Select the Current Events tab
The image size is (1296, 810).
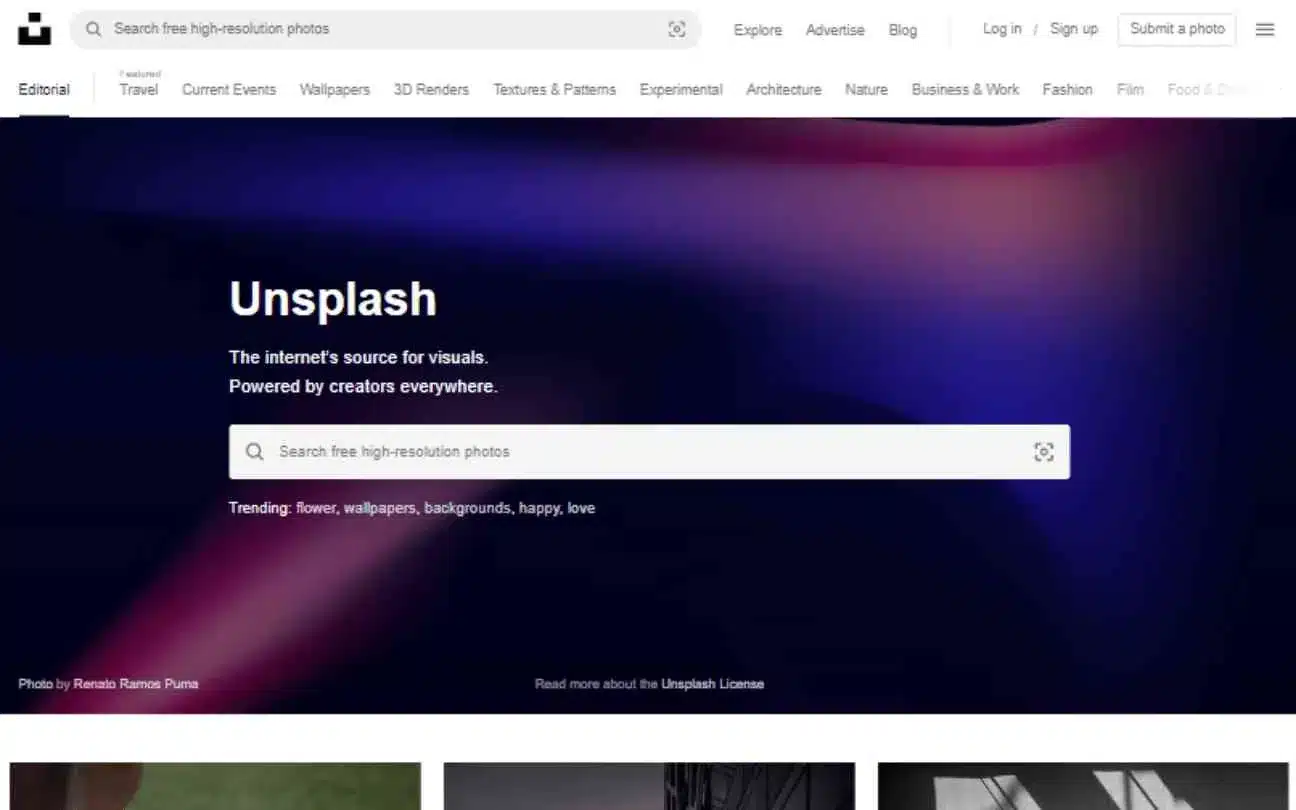pos(229,89)
